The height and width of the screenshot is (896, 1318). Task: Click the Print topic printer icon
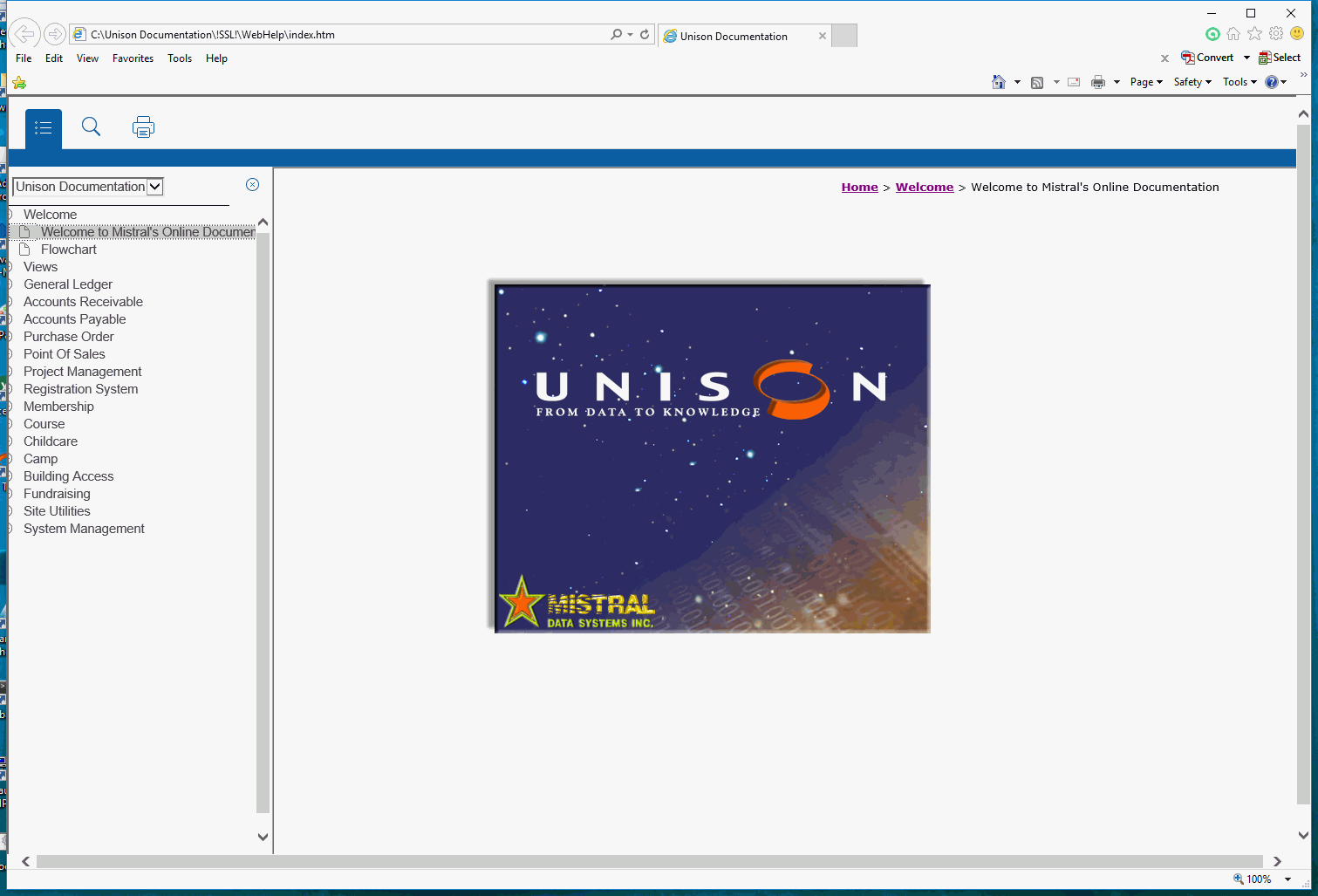coord(143,127)
